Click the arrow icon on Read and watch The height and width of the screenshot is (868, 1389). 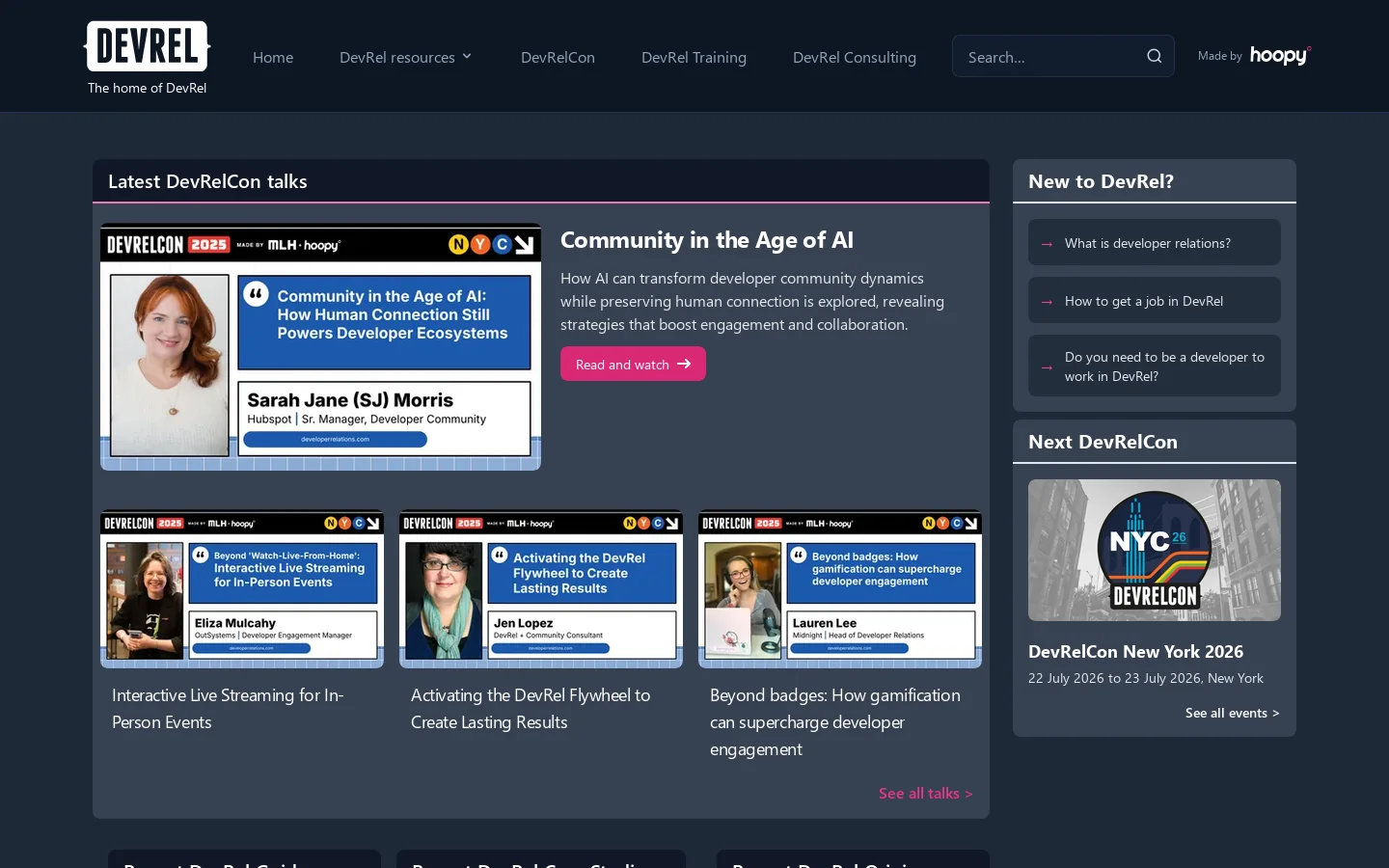tap(684, 364)
